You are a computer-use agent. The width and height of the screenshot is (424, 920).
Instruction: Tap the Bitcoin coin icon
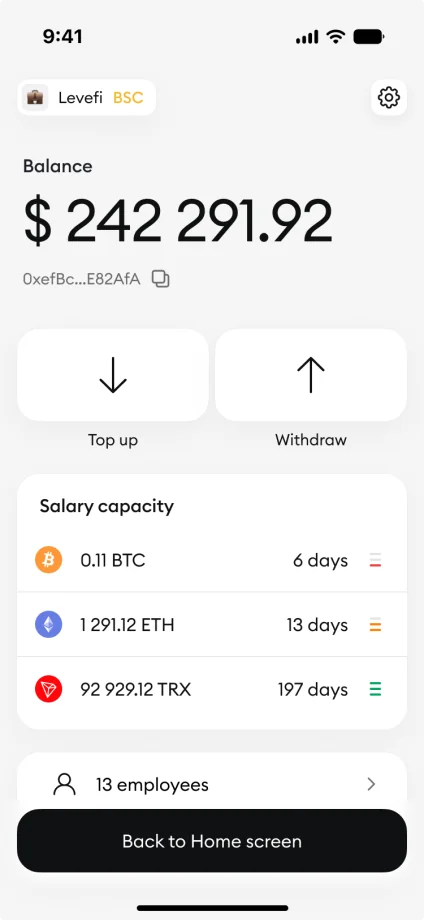coord(49,560)
